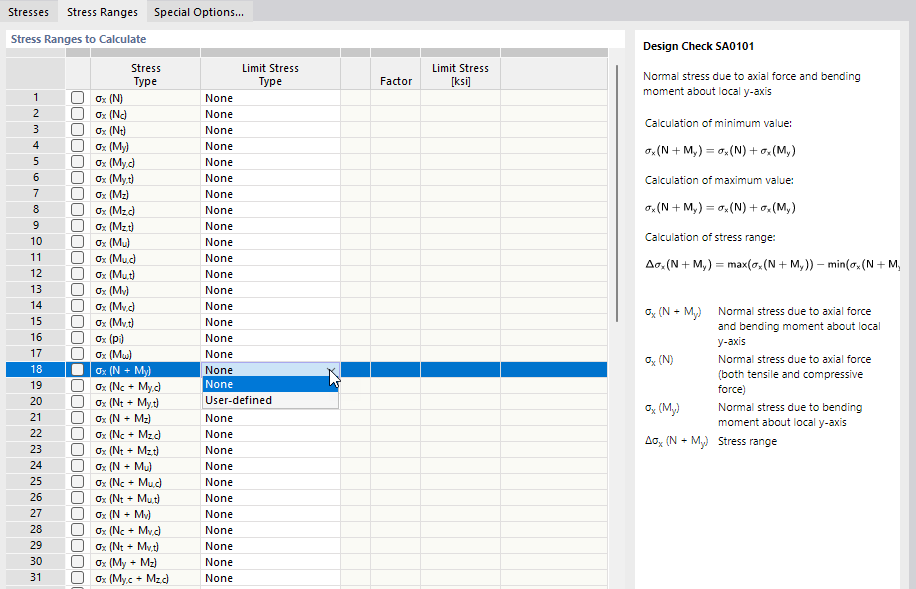Check σx (My + Mz) in row 30
The image size is (916, 589).
(77, 561)
